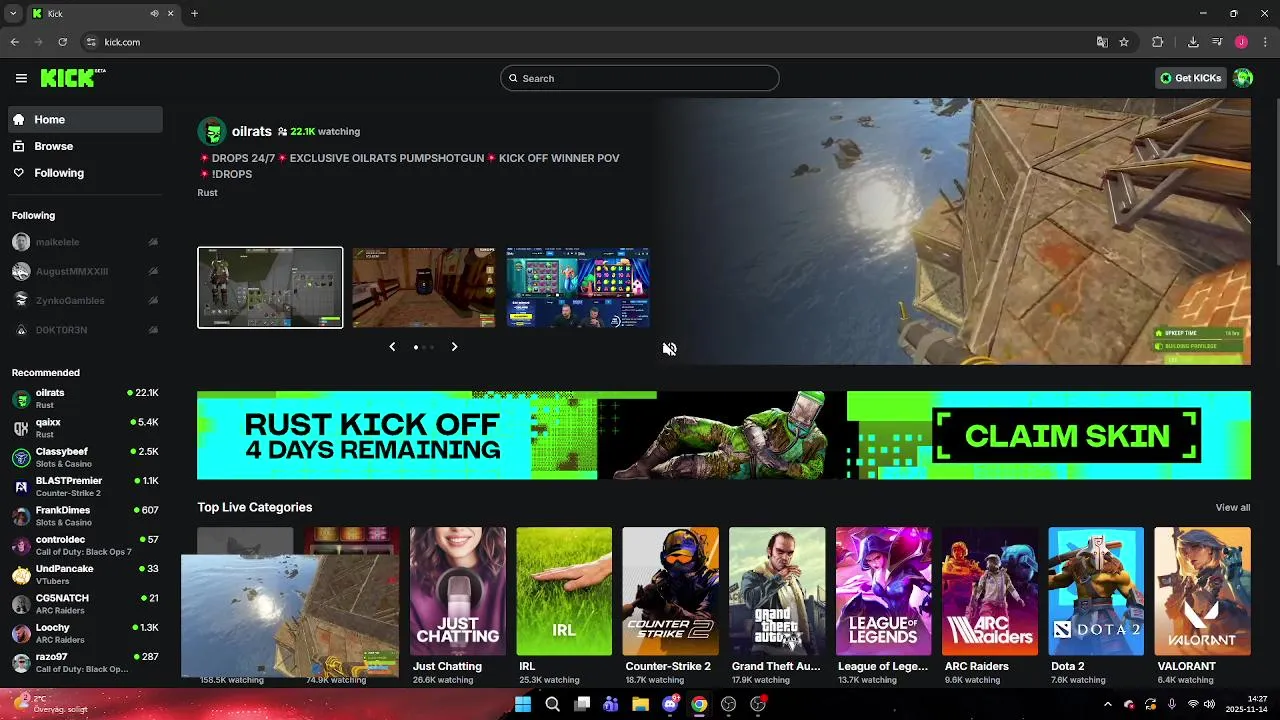1280x720 pixels.
Task: Click the Rust Kick Off banner
Action: click(724, 435)
